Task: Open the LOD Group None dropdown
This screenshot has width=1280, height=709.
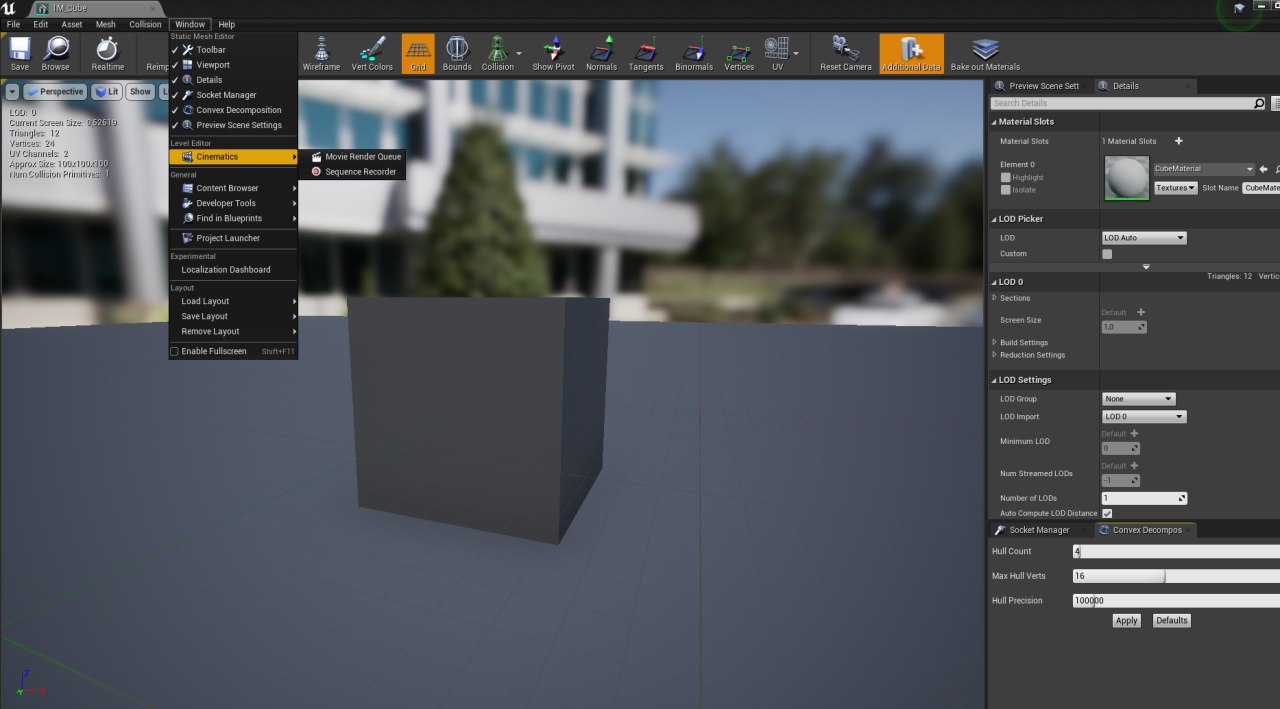Action: 1138,399
